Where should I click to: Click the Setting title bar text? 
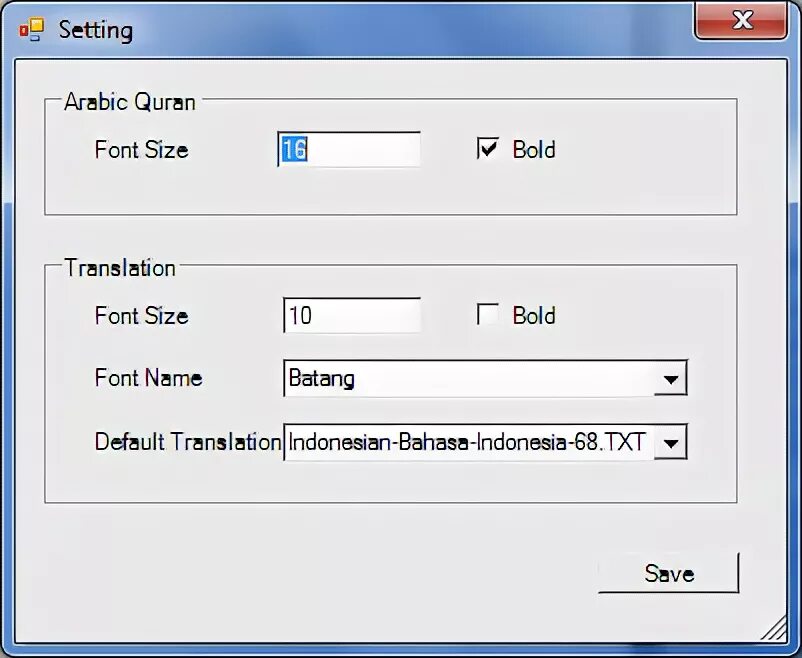96,30
